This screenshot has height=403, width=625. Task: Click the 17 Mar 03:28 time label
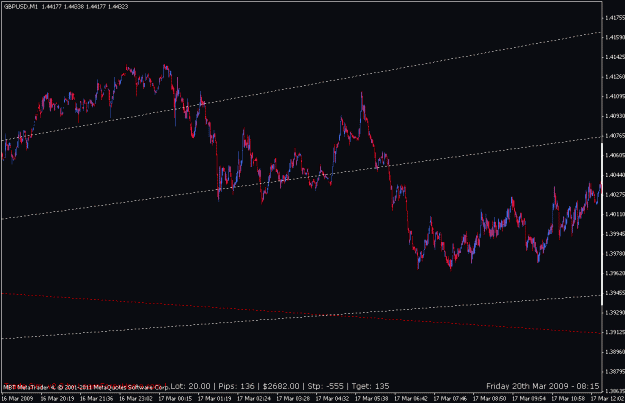coord(294,399)
